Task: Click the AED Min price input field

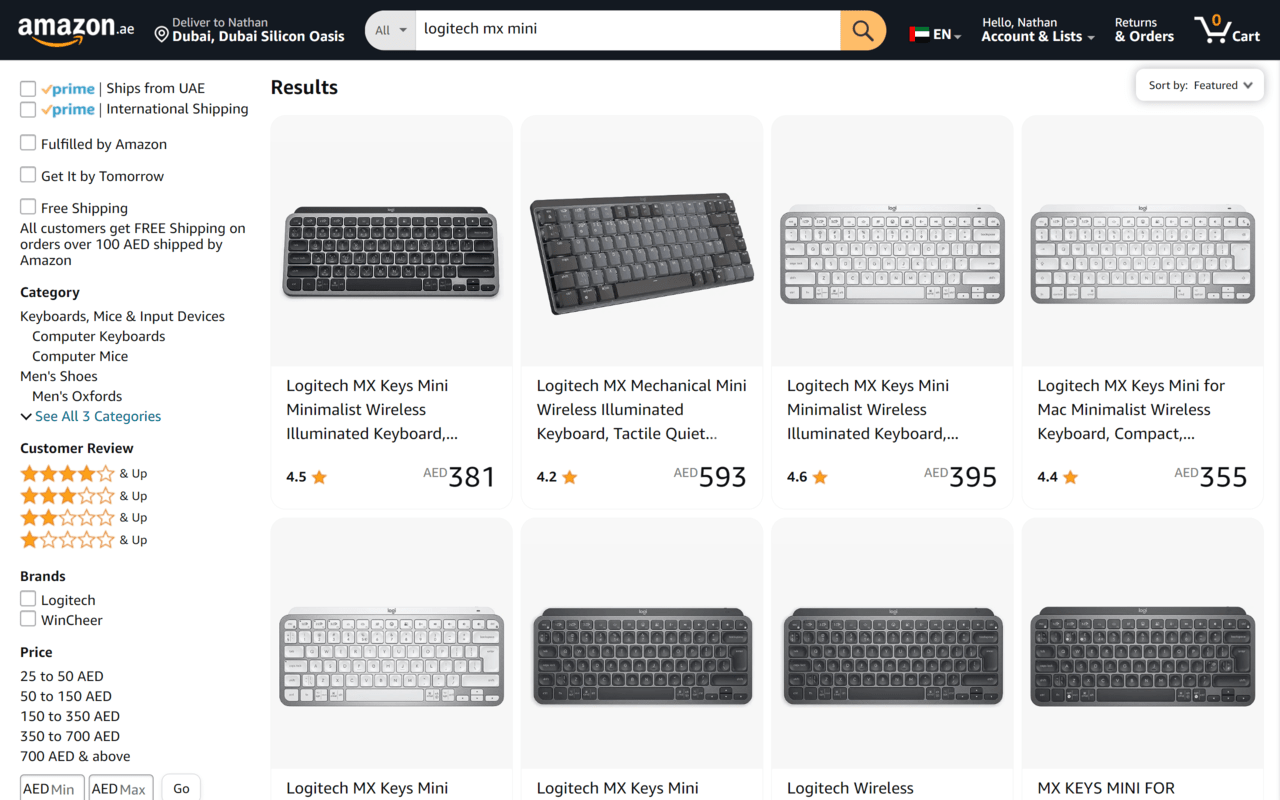Action: pos(52,788)
